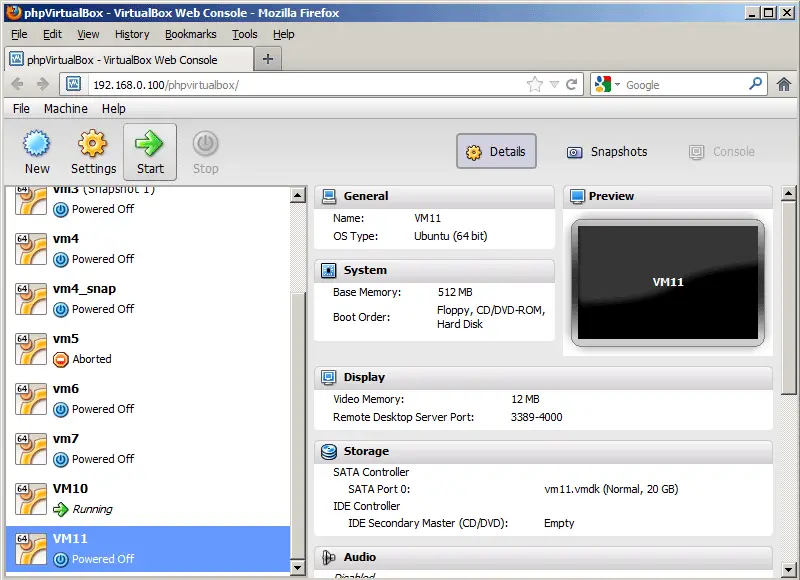This screenshot has width=800, height=580.
Task: Click the VM10 OS icon
Action: click(31, 499)
